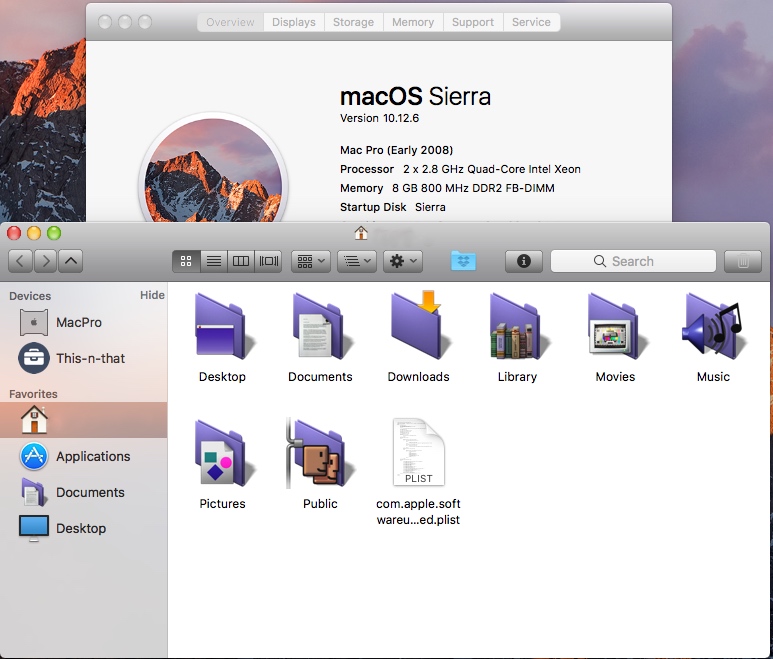The height and width of the screenshot is (659, 773).
Task: Select the Documents folder icon in main pane
Action: tap(321, 326)
